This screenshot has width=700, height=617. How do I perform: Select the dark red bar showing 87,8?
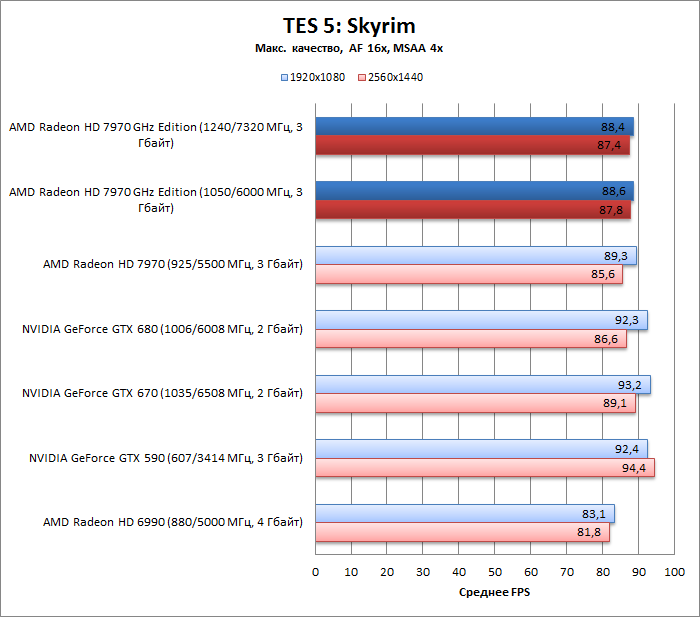click(473, 210)
